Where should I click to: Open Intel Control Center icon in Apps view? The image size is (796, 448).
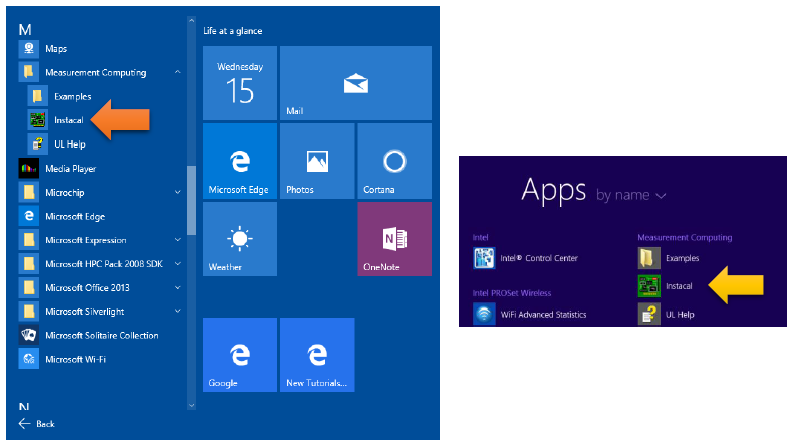(x=484, y=258)
